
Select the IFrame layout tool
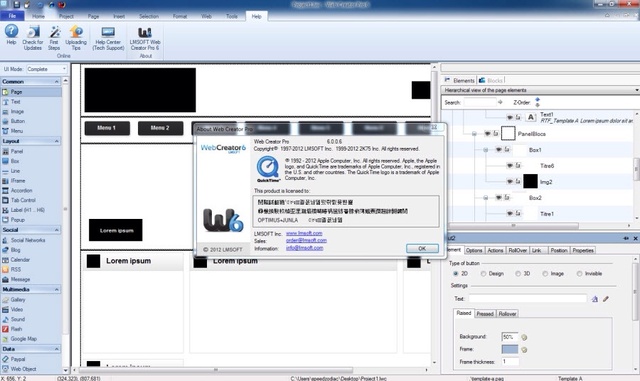pos(31,180)
